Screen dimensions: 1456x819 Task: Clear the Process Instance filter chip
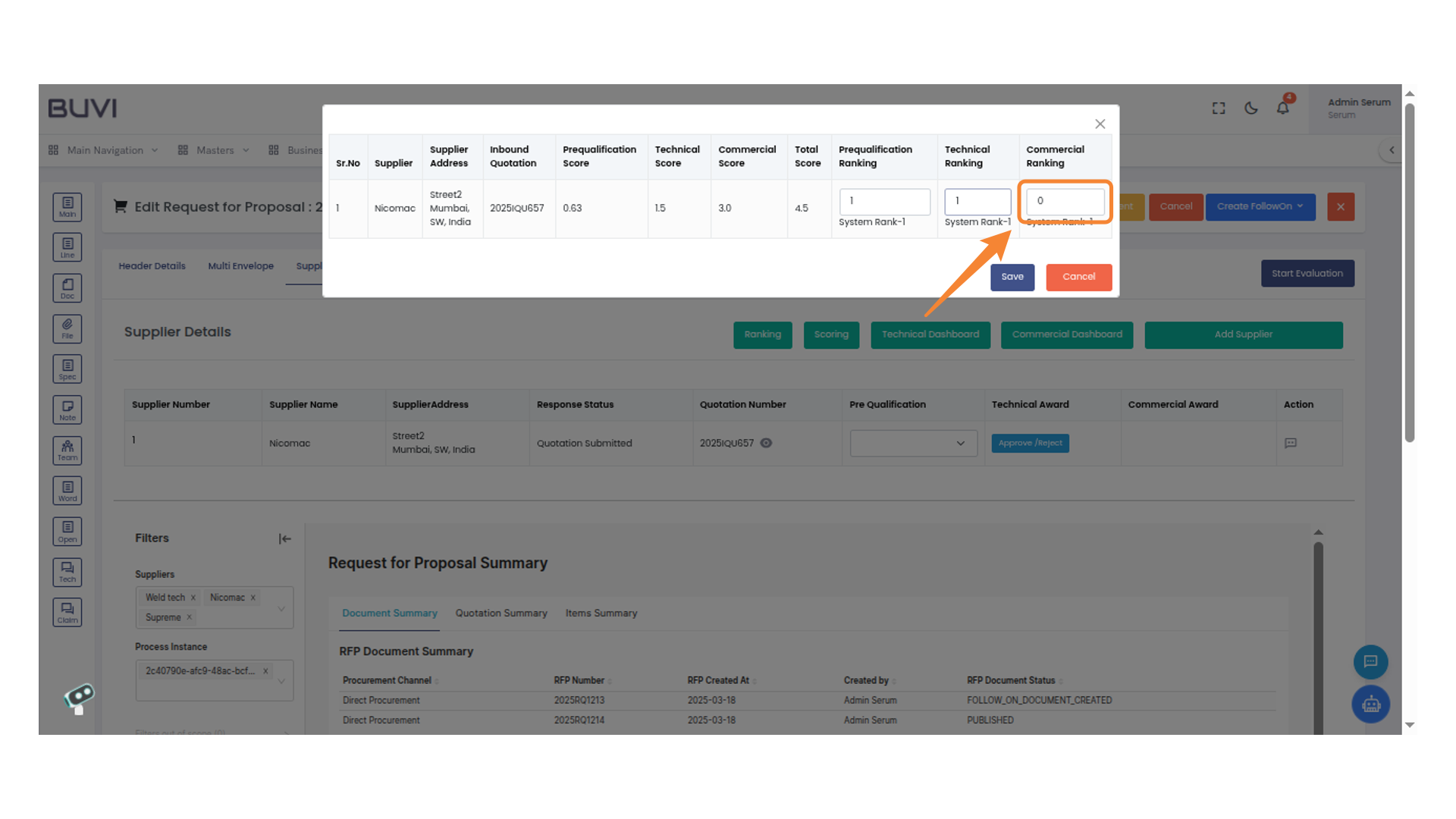click(x=265, y=670)
